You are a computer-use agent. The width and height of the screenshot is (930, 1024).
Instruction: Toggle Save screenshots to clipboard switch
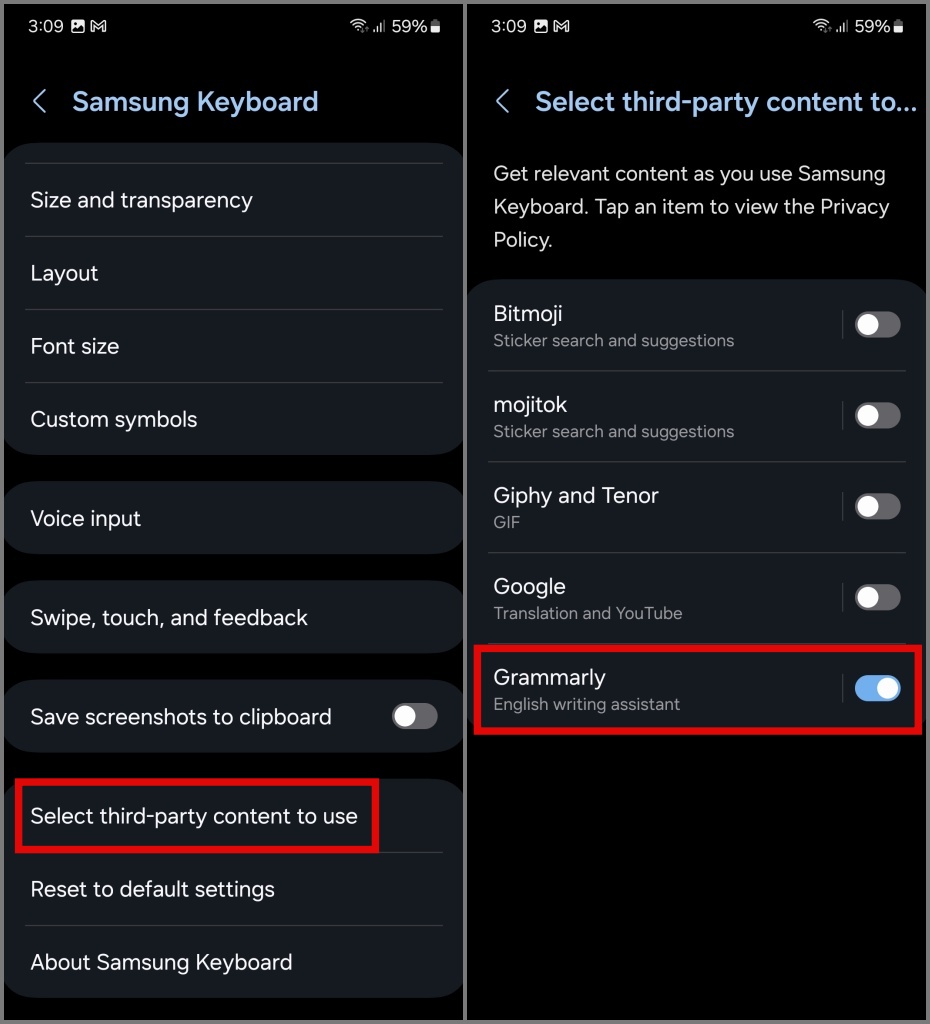tap(415, 716)
